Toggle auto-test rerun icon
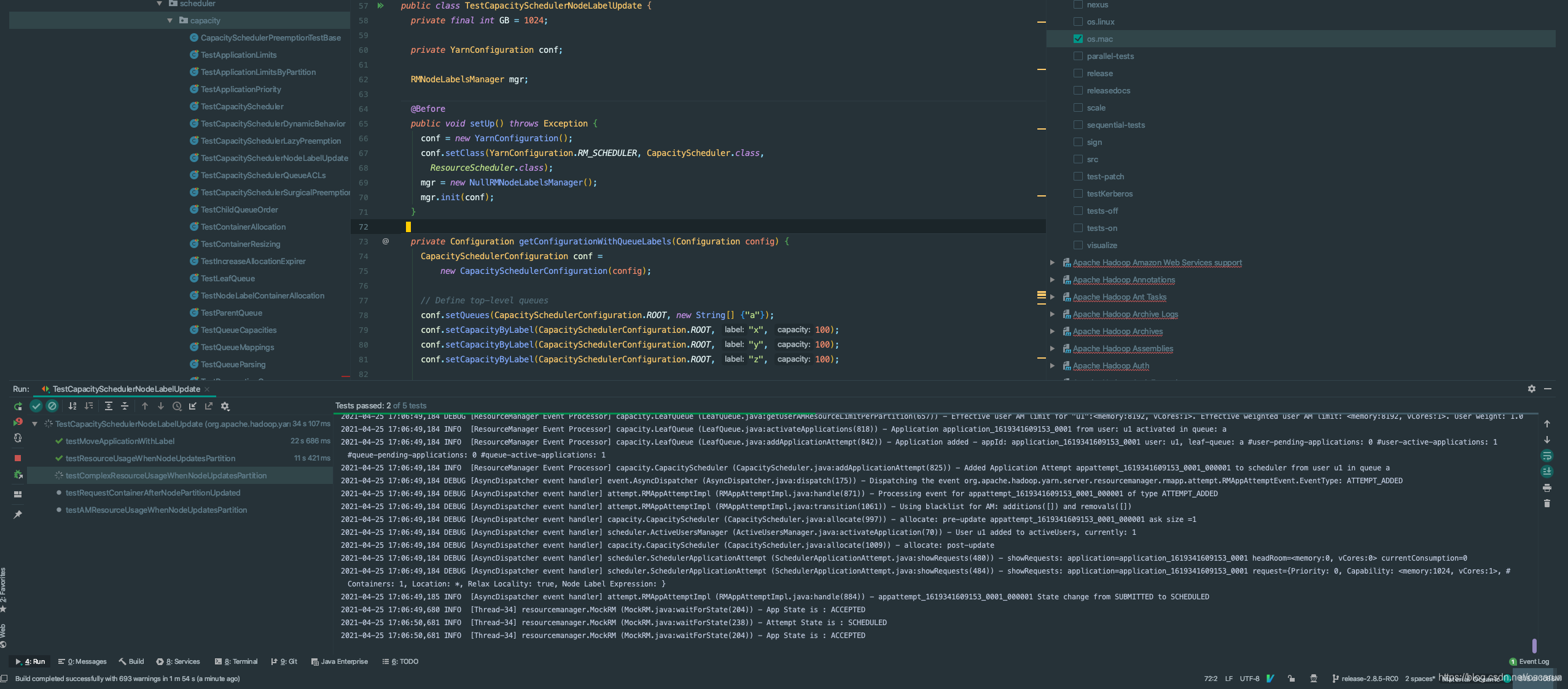Image resolution: width=1568 pixels, height=689 pixels. (18, 438)
